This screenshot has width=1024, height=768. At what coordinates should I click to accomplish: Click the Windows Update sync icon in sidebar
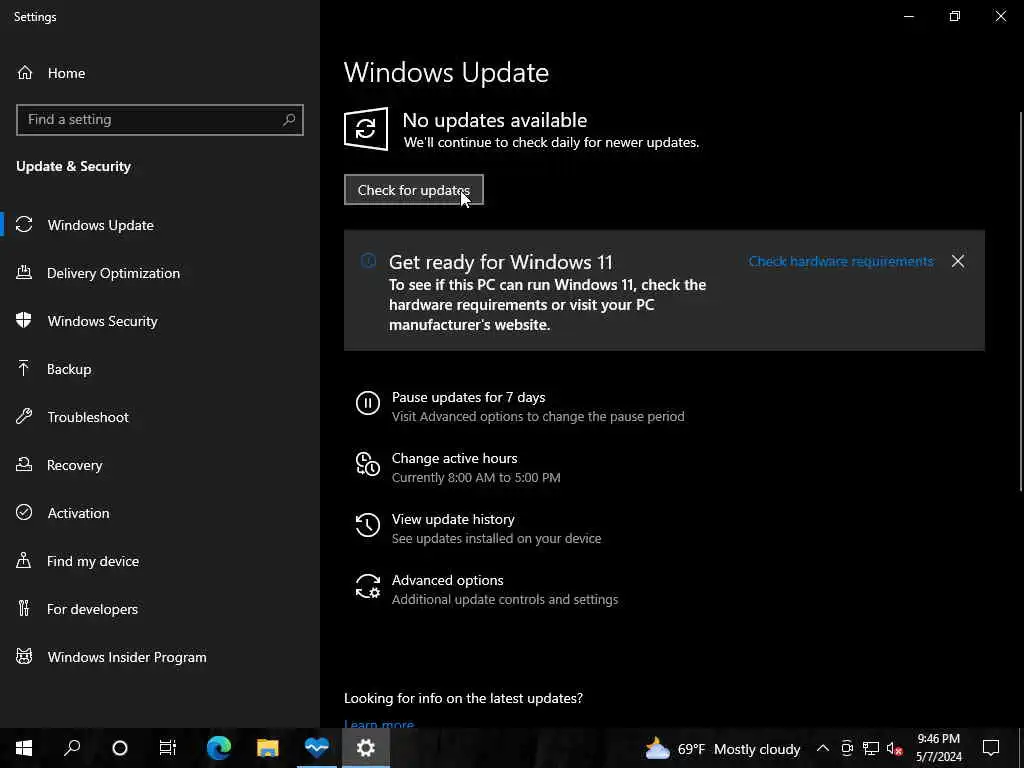(24, 225)
